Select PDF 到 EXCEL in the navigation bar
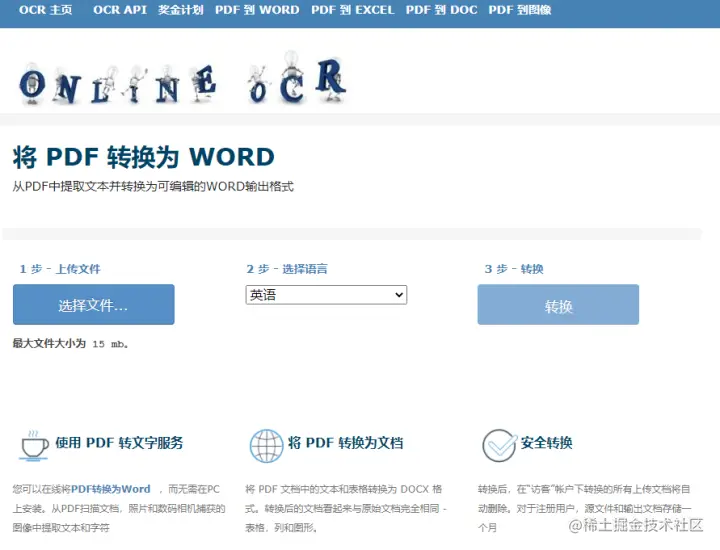The image size is (720, 550). [x=353, y=10]
